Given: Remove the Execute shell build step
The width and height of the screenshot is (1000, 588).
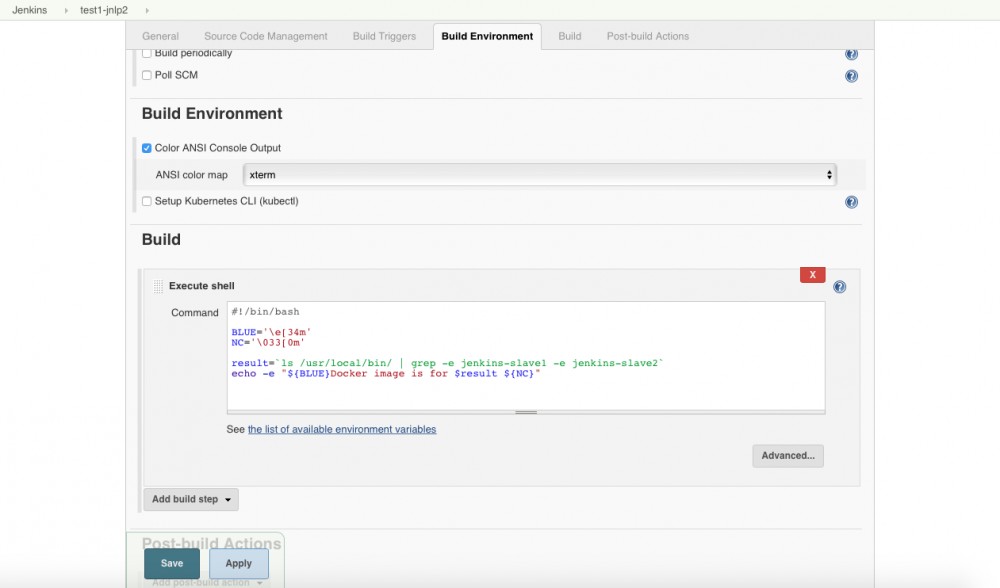Looking at the screenshot, I should tap(812, 274).
